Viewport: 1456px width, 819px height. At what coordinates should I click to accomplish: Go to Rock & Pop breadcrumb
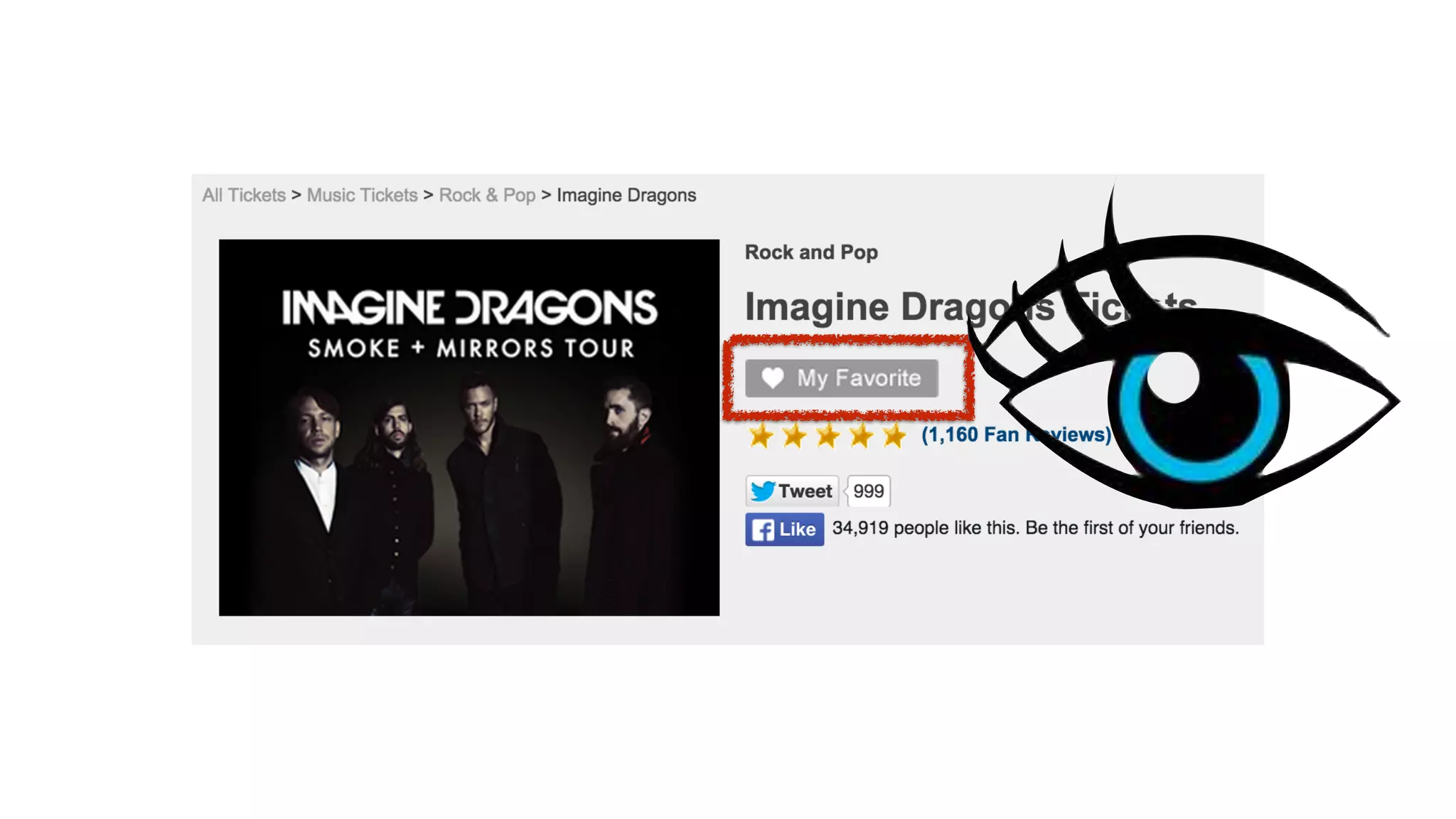pyautogui.click(x=487, y=195)
